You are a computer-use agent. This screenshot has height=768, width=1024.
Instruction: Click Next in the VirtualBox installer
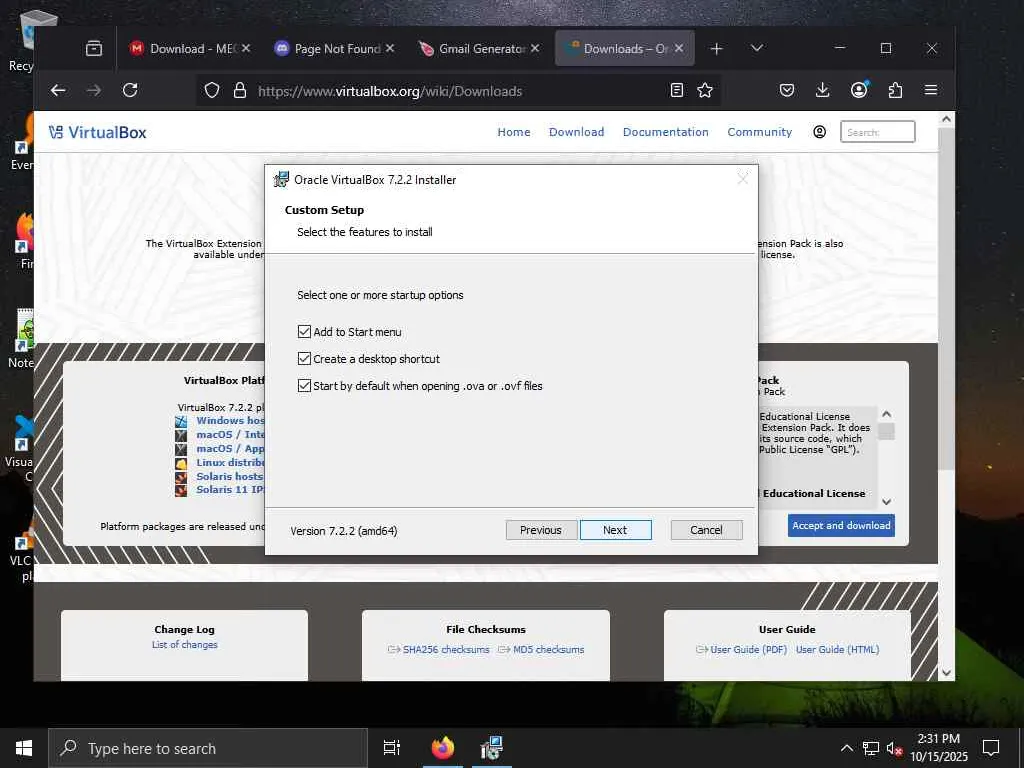615,530
